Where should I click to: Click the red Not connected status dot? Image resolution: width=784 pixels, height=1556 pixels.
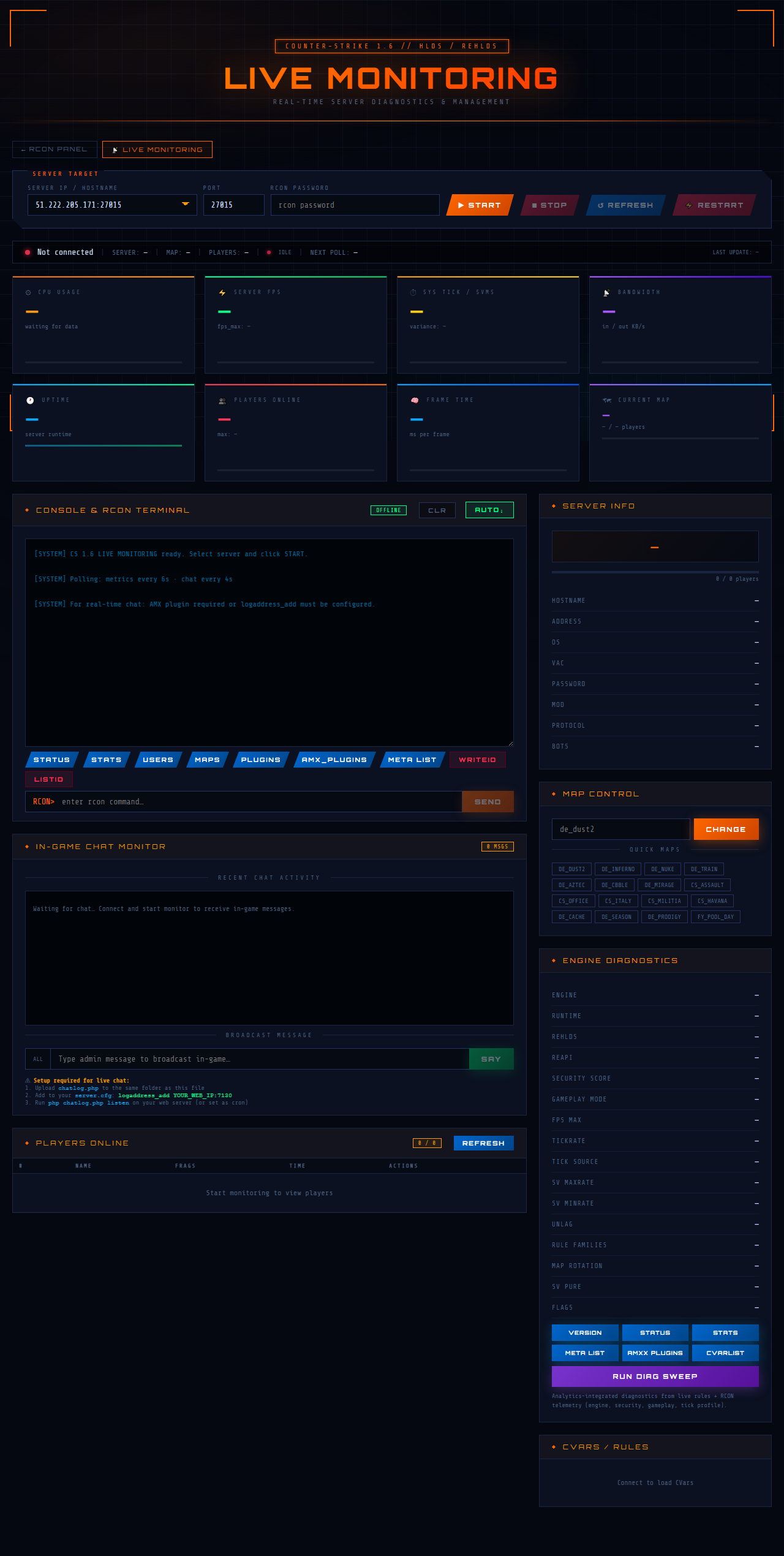pos(28,252)
